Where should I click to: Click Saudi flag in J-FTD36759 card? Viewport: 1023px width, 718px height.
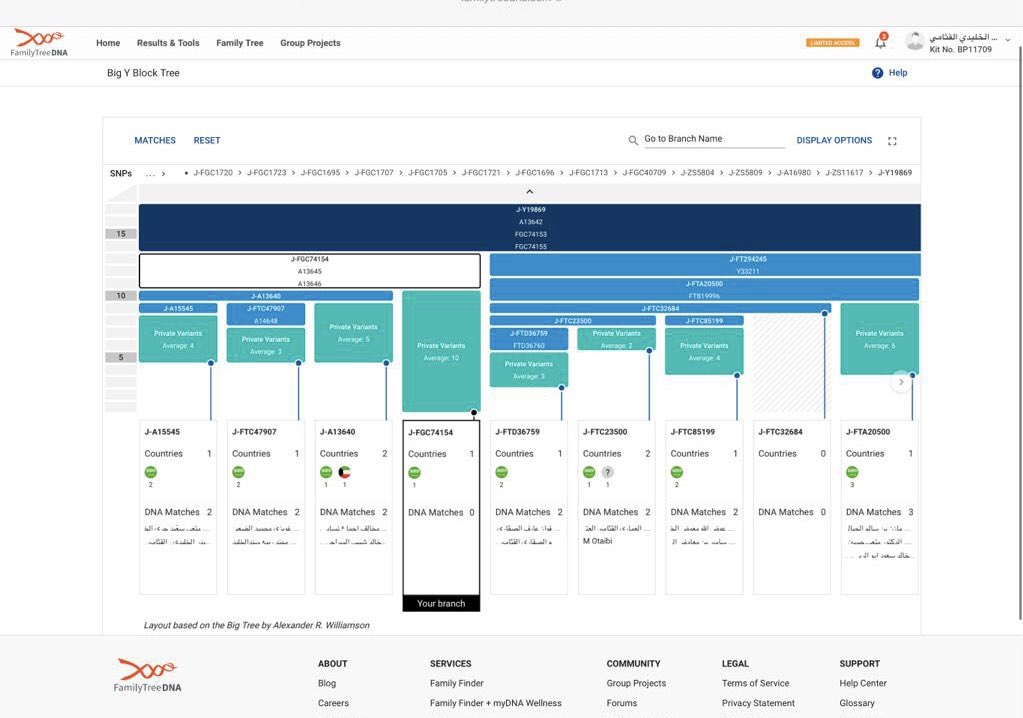coord(501,472)
